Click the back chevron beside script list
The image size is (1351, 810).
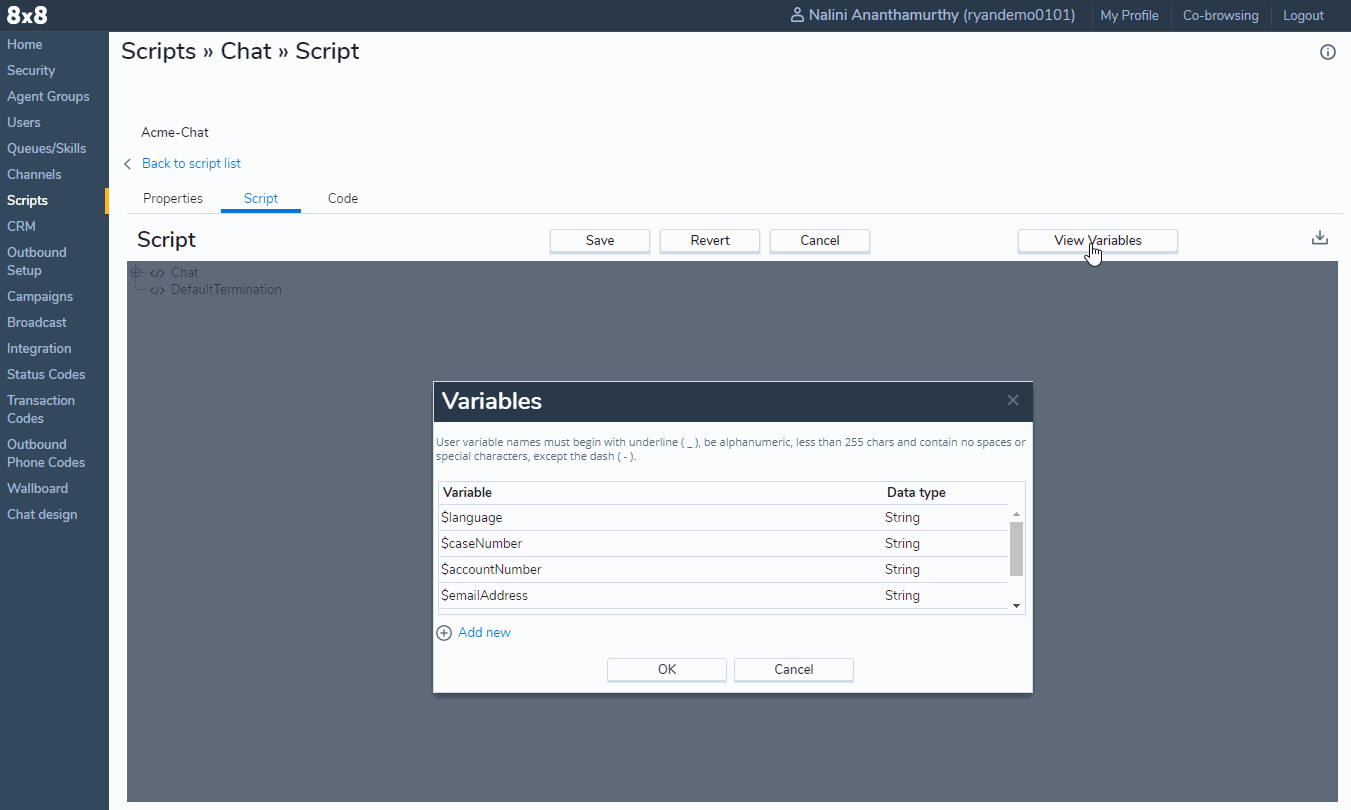[x=128, y=163]
